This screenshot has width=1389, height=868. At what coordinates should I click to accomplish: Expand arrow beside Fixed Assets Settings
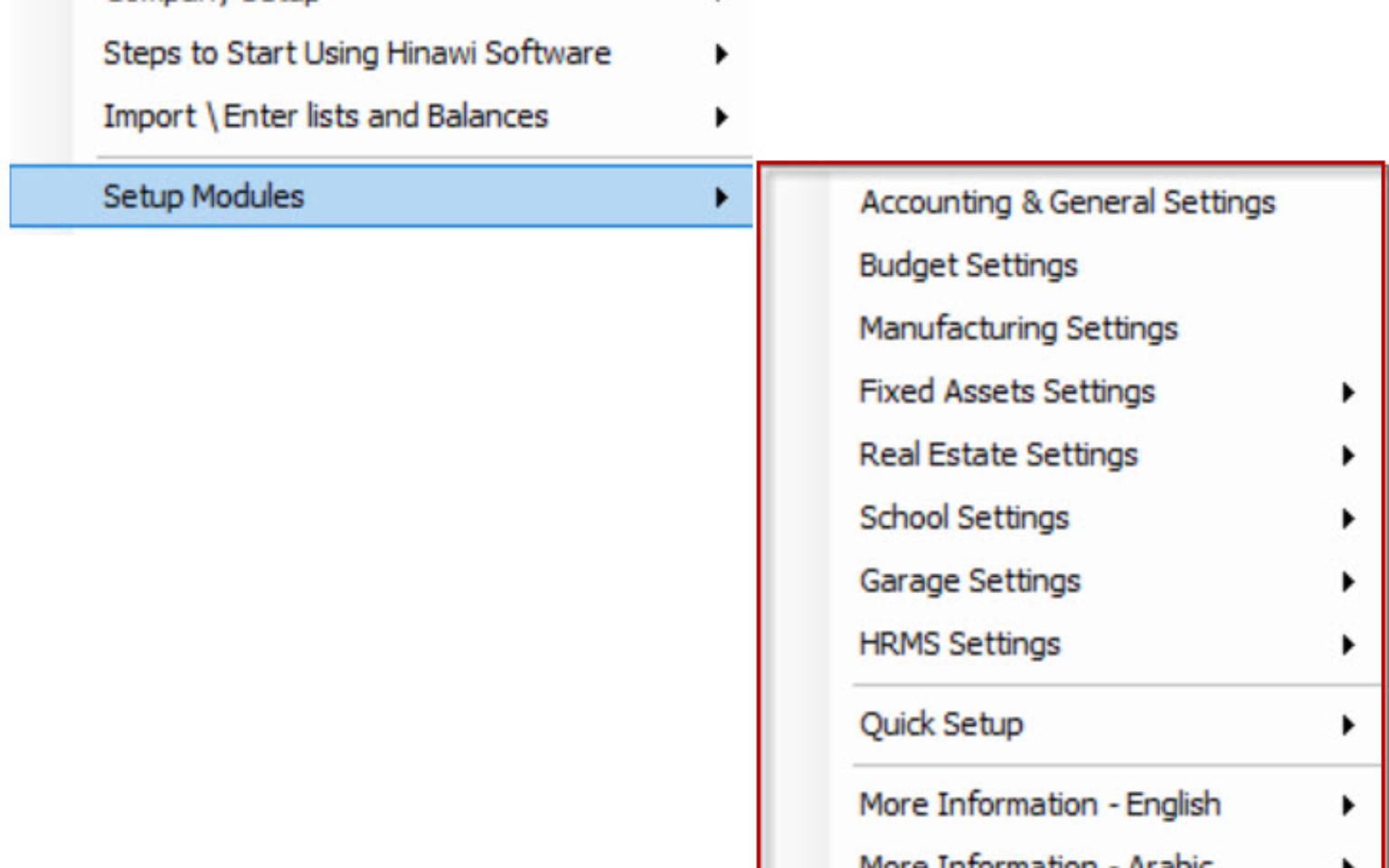click(1348, 392)
